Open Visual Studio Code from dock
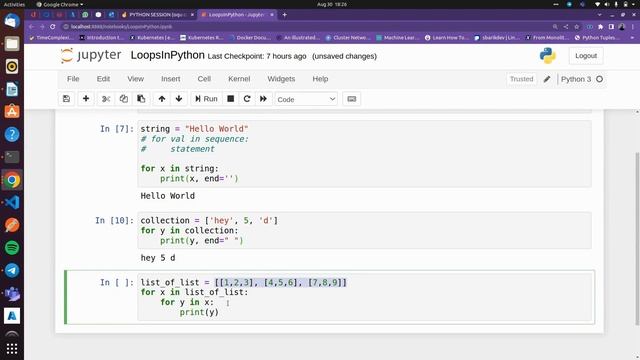 point(12,202)
